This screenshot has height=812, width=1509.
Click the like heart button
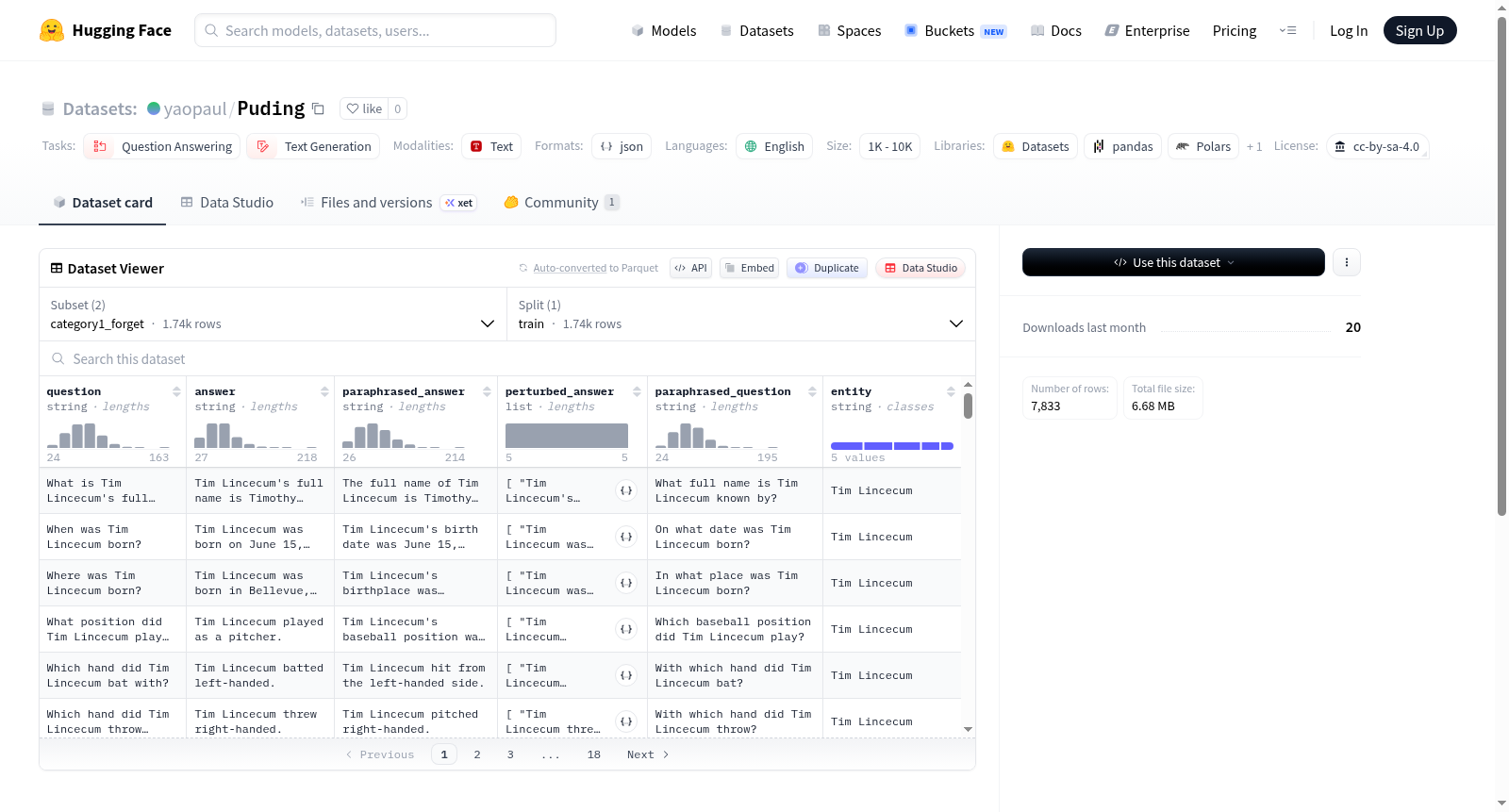(x=364, y=108)
